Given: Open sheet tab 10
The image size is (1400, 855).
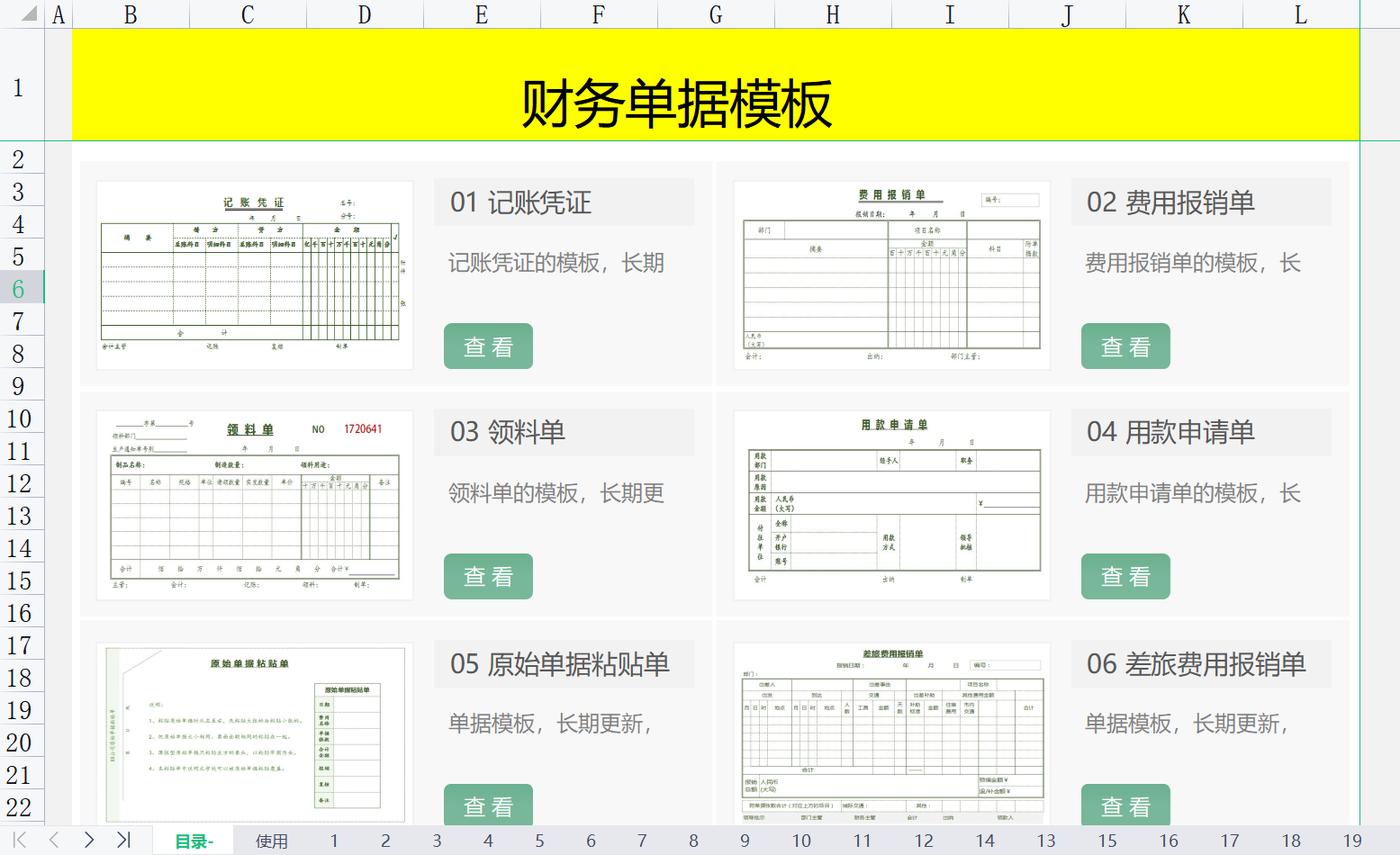Looking at the screenshot, I should (801, 840).
